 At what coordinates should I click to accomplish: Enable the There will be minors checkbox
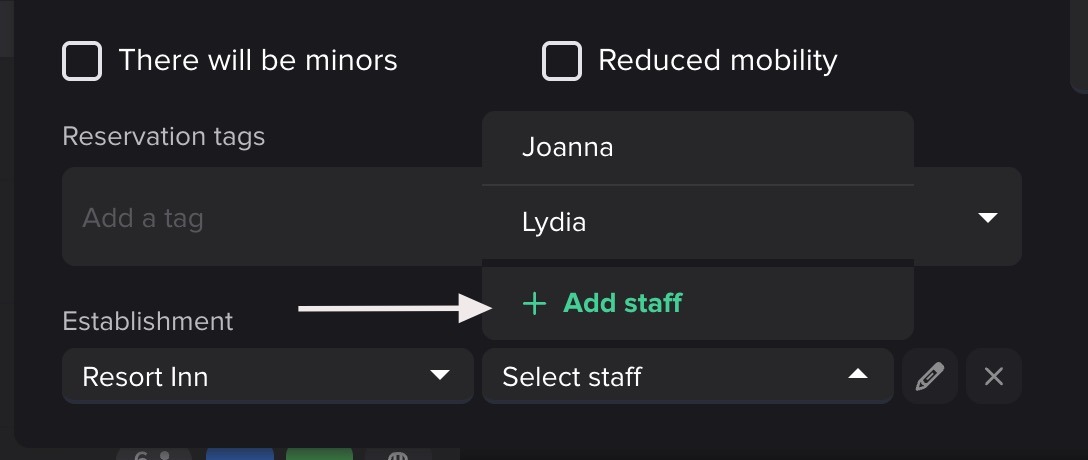point(82,61)
